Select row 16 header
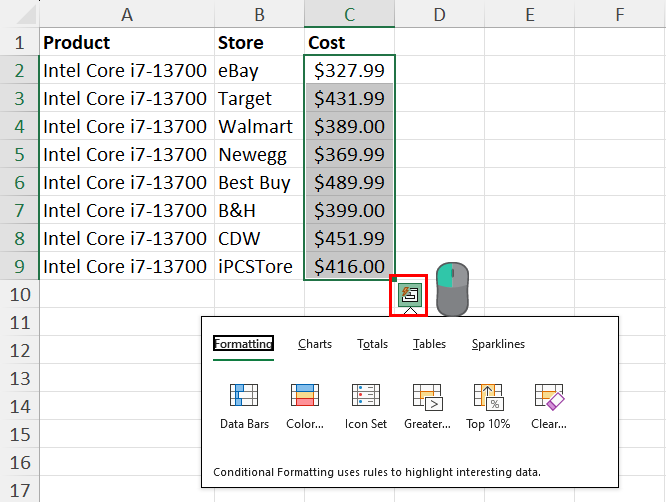This screenshot has height=502, width=666. (20, 463)
